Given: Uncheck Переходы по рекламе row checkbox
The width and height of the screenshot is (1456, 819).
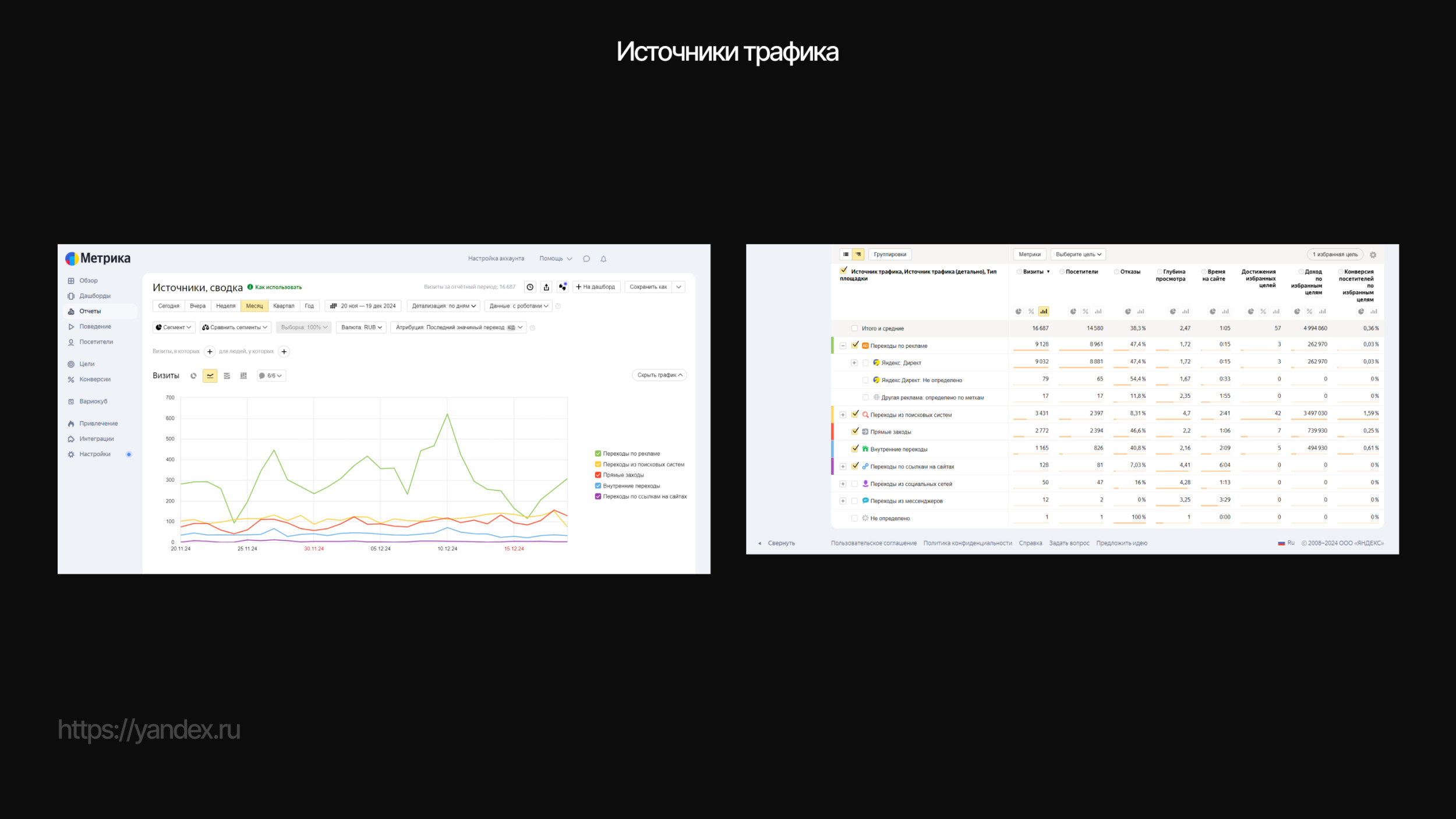Looking at the screenshot, I should [855, 345].
